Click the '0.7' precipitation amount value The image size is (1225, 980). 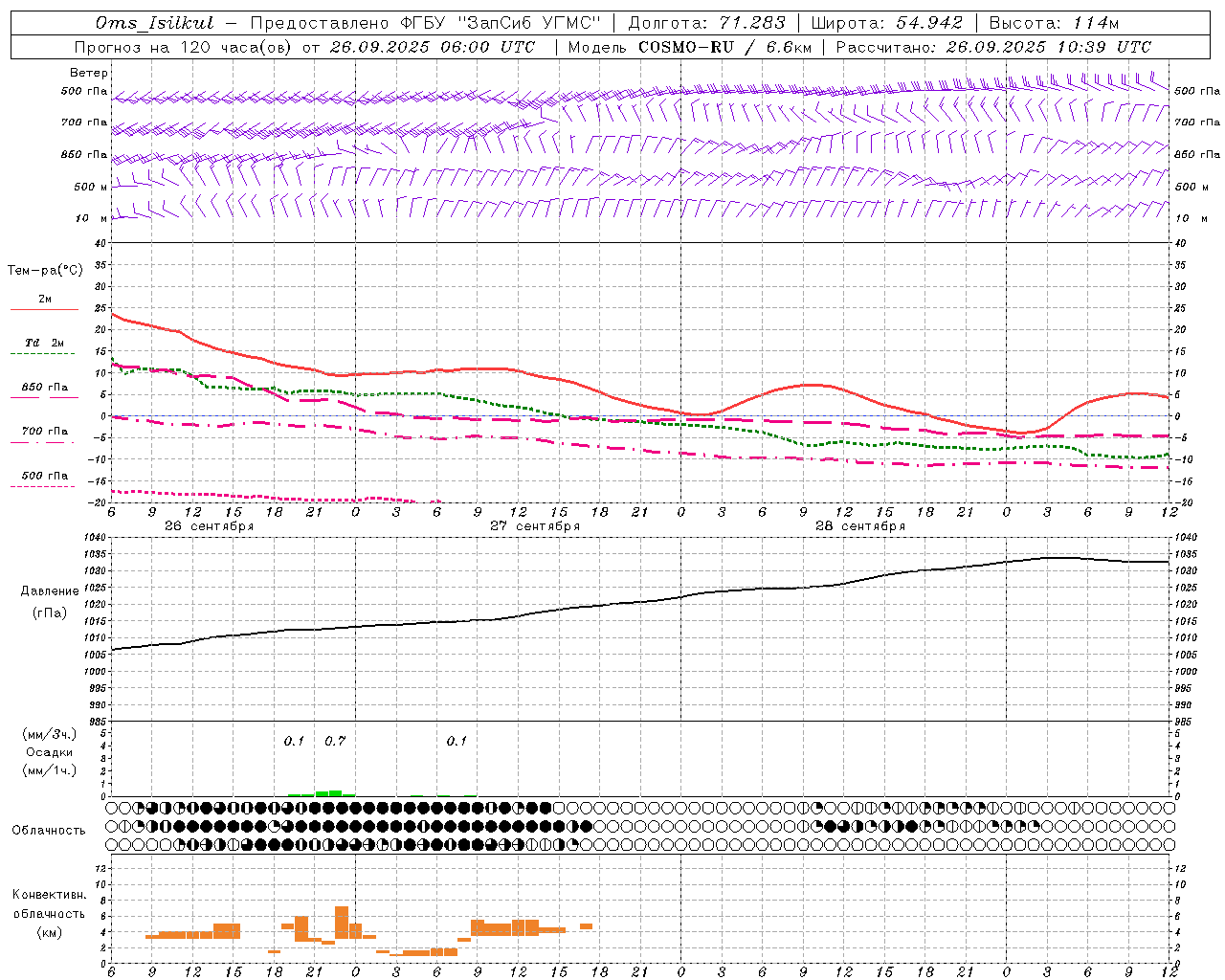pyautogui.click(x=335, y=742)
